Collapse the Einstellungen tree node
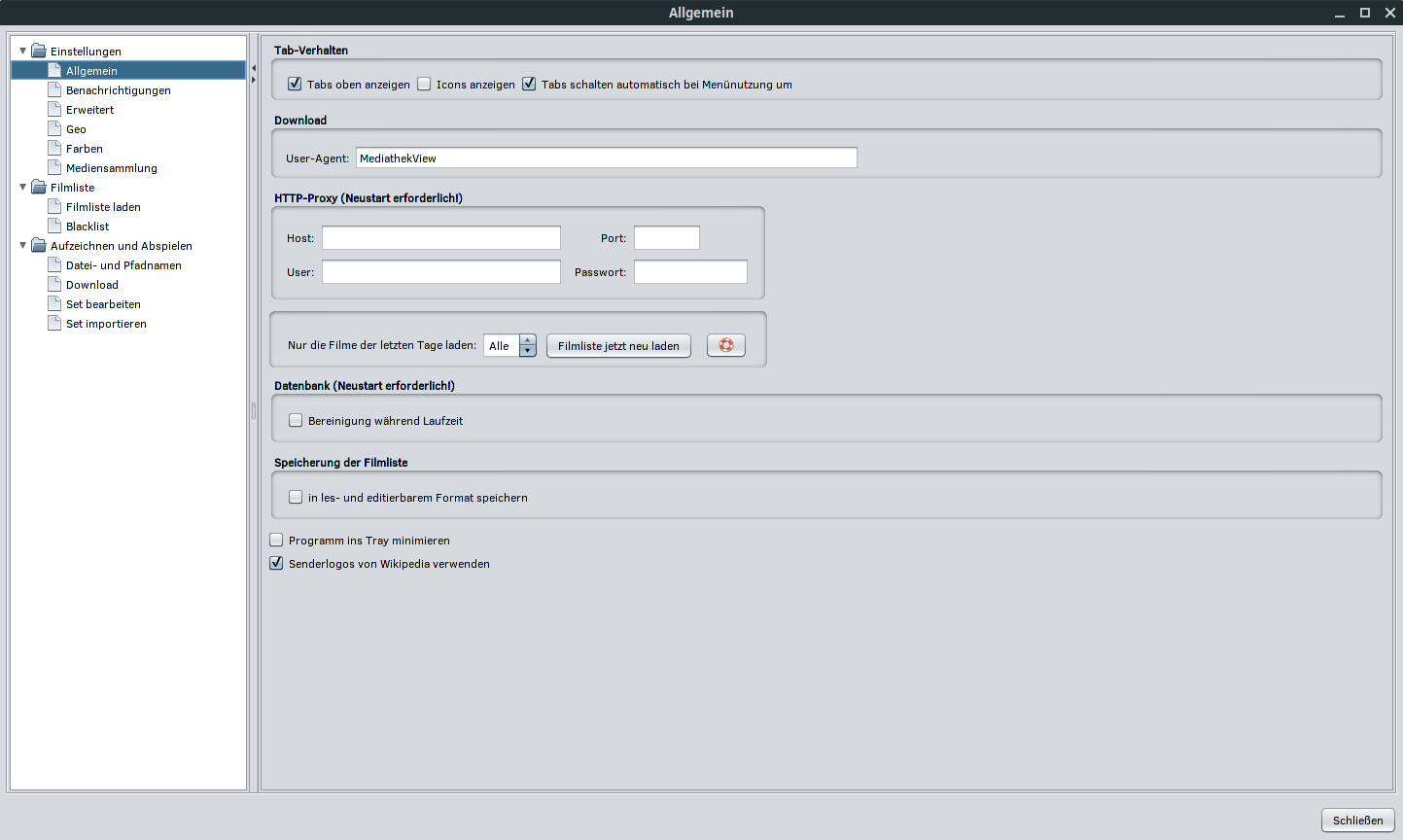 click(23, 51)
